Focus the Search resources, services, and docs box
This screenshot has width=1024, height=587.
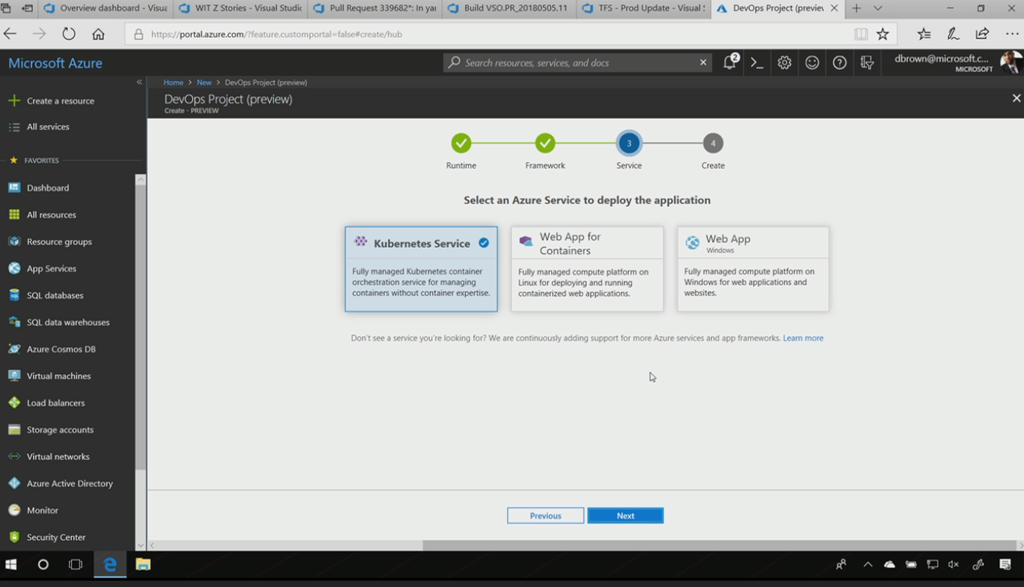coord(575,63)
